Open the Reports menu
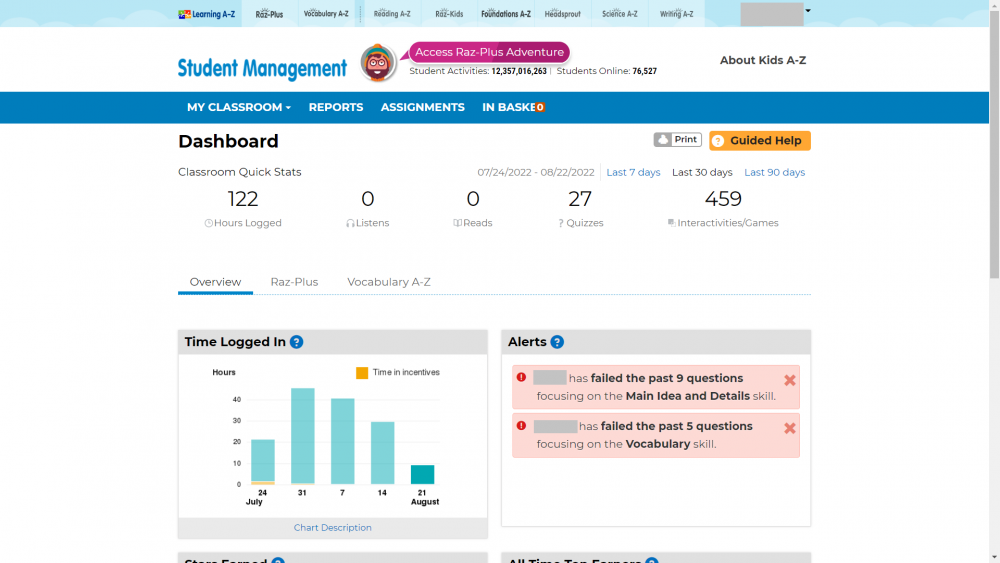This screenshot has height=563, width=1000. [335, 107]
